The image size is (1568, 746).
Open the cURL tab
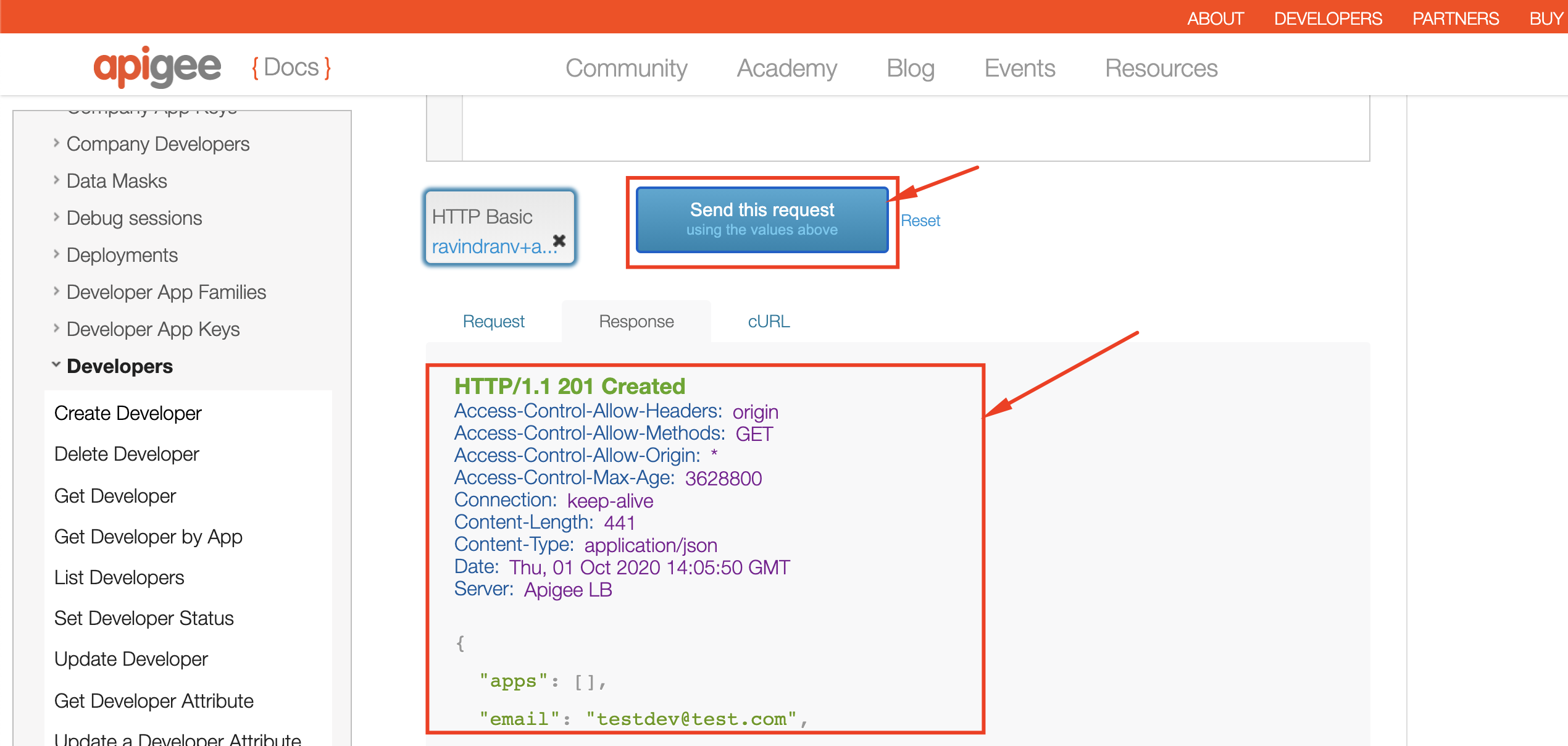click(769, 321)
